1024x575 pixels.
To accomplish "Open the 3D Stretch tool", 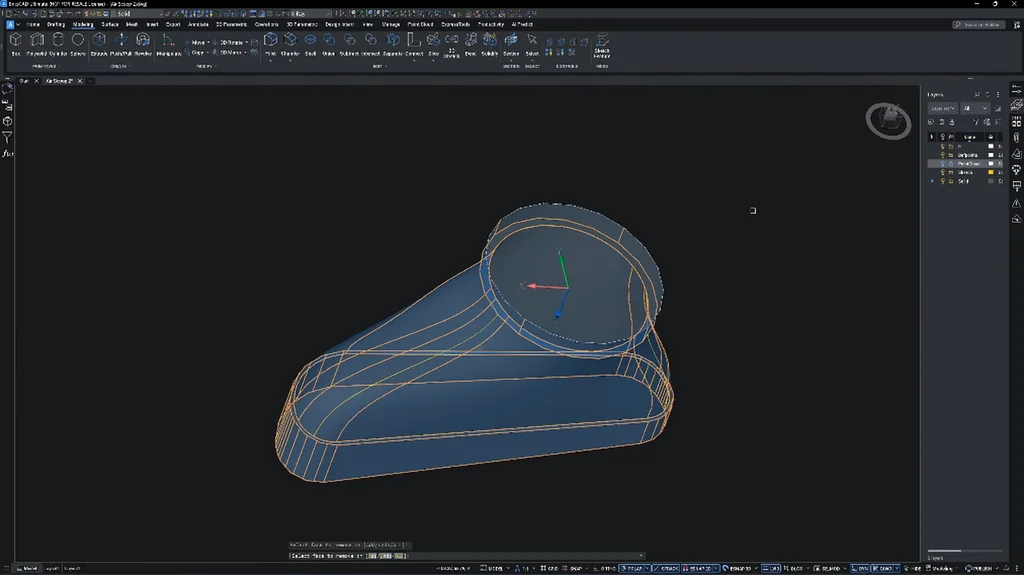I will tap(451, 46).
